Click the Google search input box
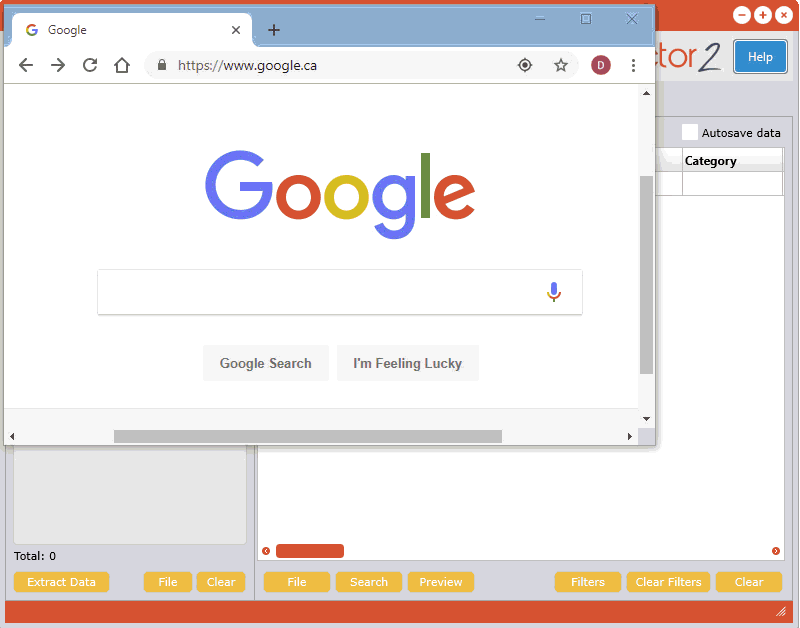Image resolution: width=800 pixels, height=628 pixels. click(320, 292)
